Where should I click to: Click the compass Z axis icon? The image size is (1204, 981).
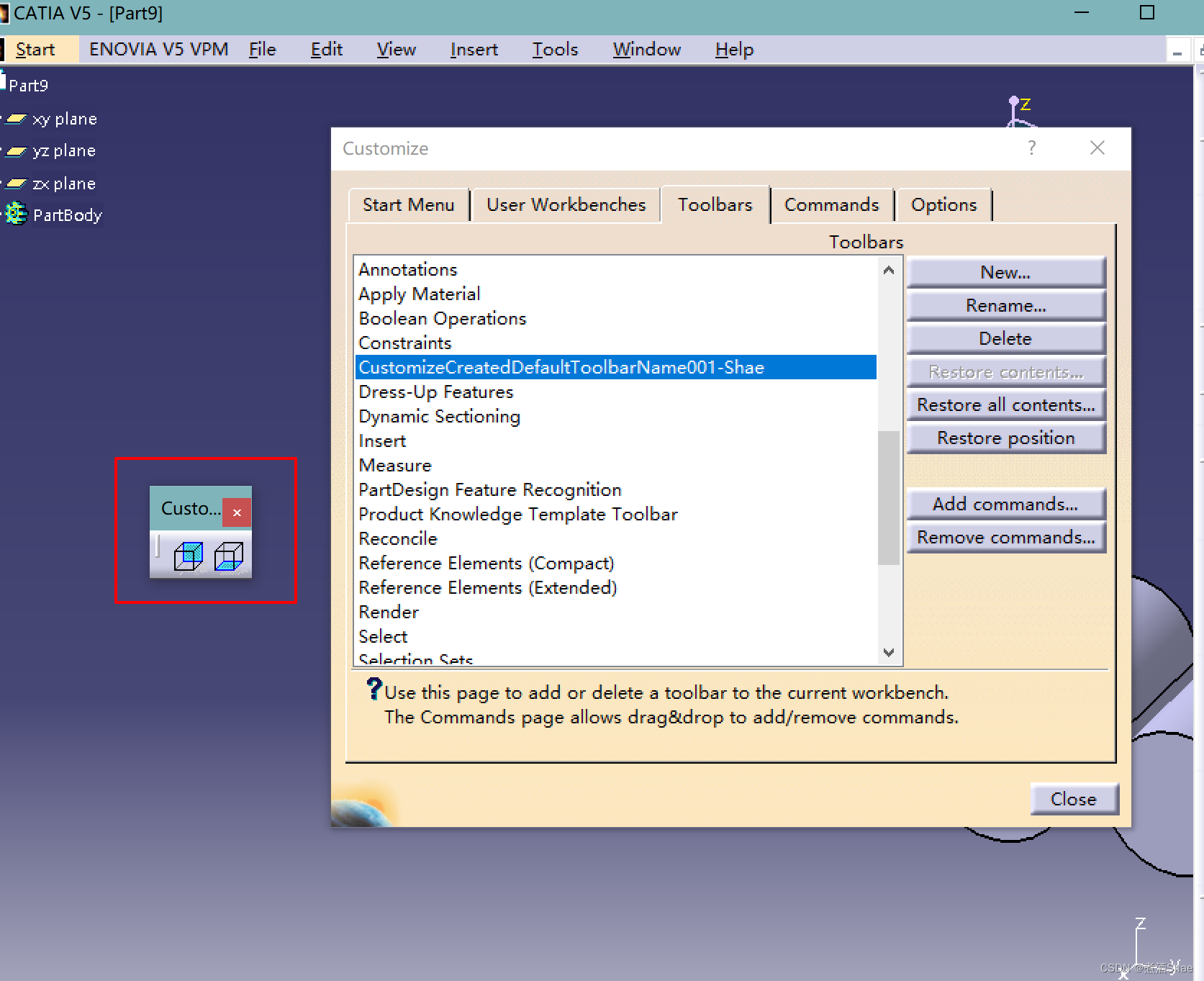click(1018, 112)
